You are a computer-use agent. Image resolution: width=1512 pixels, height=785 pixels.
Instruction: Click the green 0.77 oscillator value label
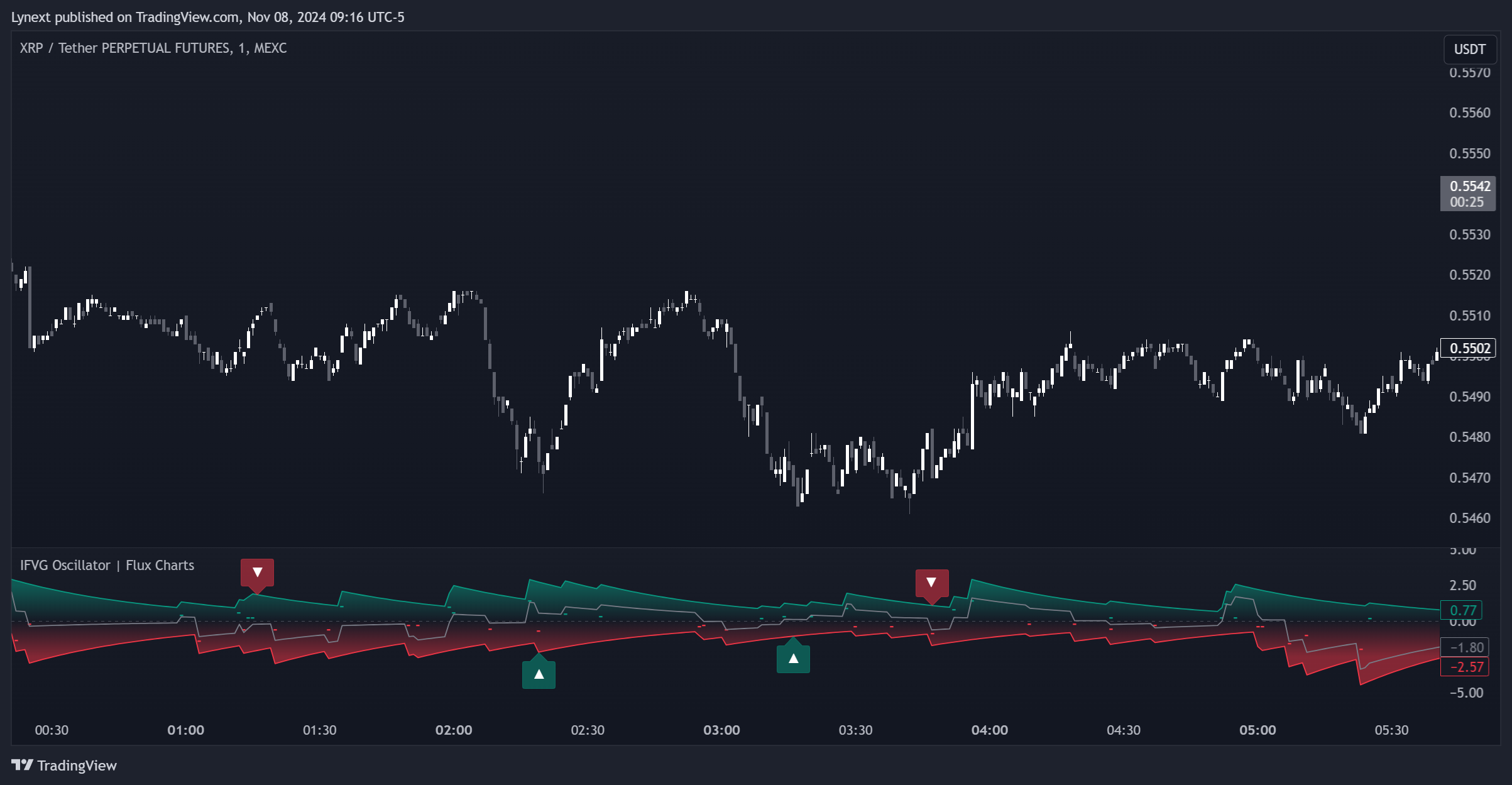(x=1462, y=610)
